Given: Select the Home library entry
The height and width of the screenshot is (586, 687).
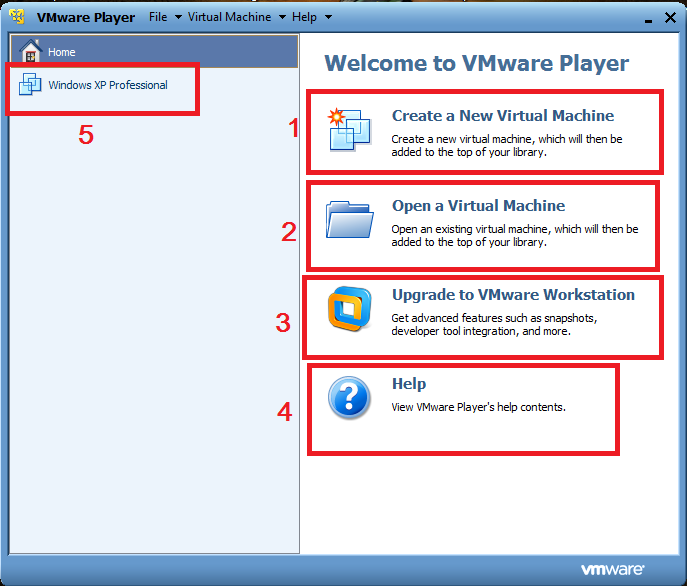Looking at the screenshot, I should 154,51.
